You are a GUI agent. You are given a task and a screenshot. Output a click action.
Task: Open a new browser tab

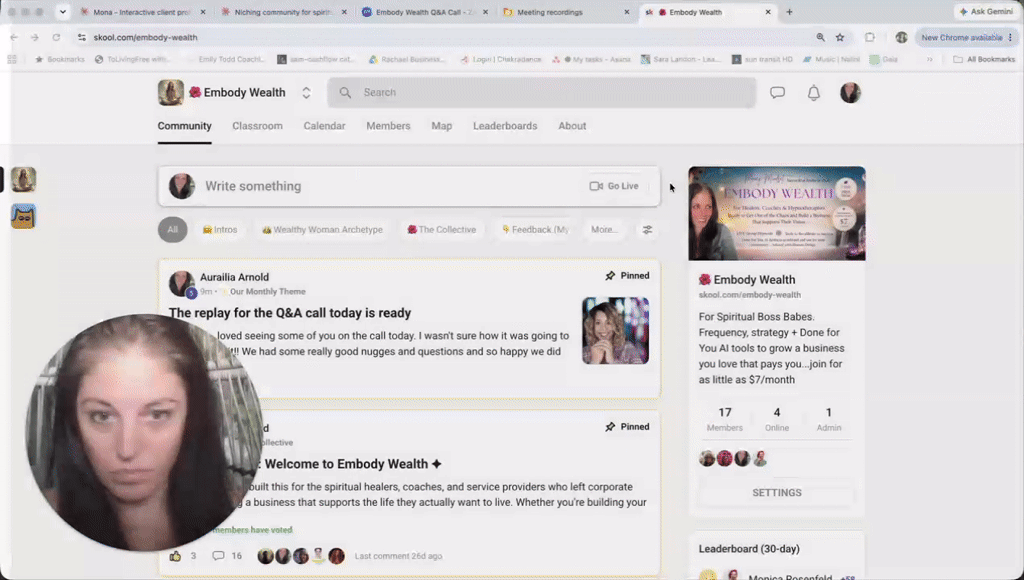coord(789,12)
